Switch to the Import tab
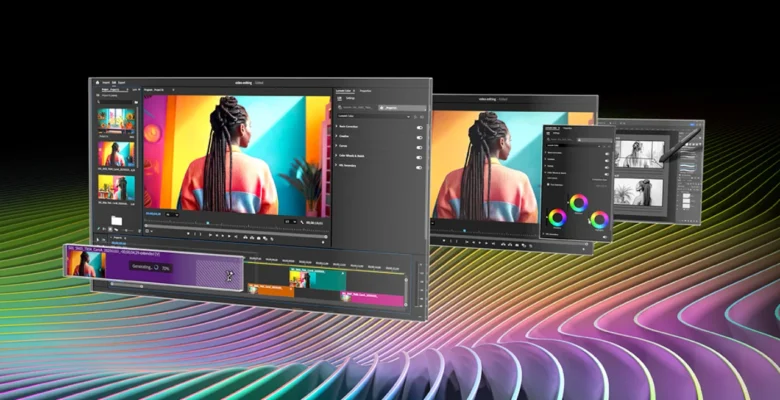The image size is (780, 400). (106, 83)
